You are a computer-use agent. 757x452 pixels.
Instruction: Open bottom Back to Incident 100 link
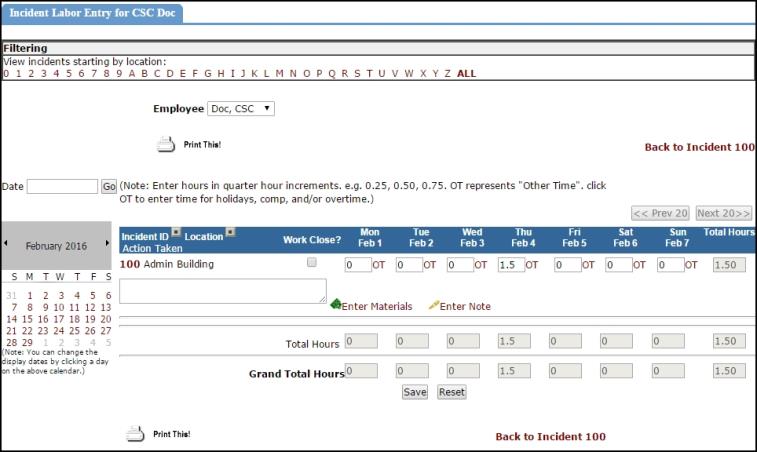(550, 437)
